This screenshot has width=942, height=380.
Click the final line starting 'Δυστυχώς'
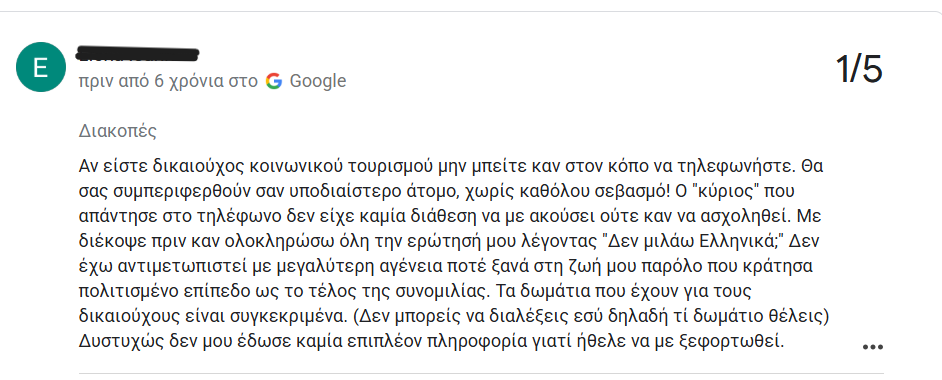click(432, 341)
